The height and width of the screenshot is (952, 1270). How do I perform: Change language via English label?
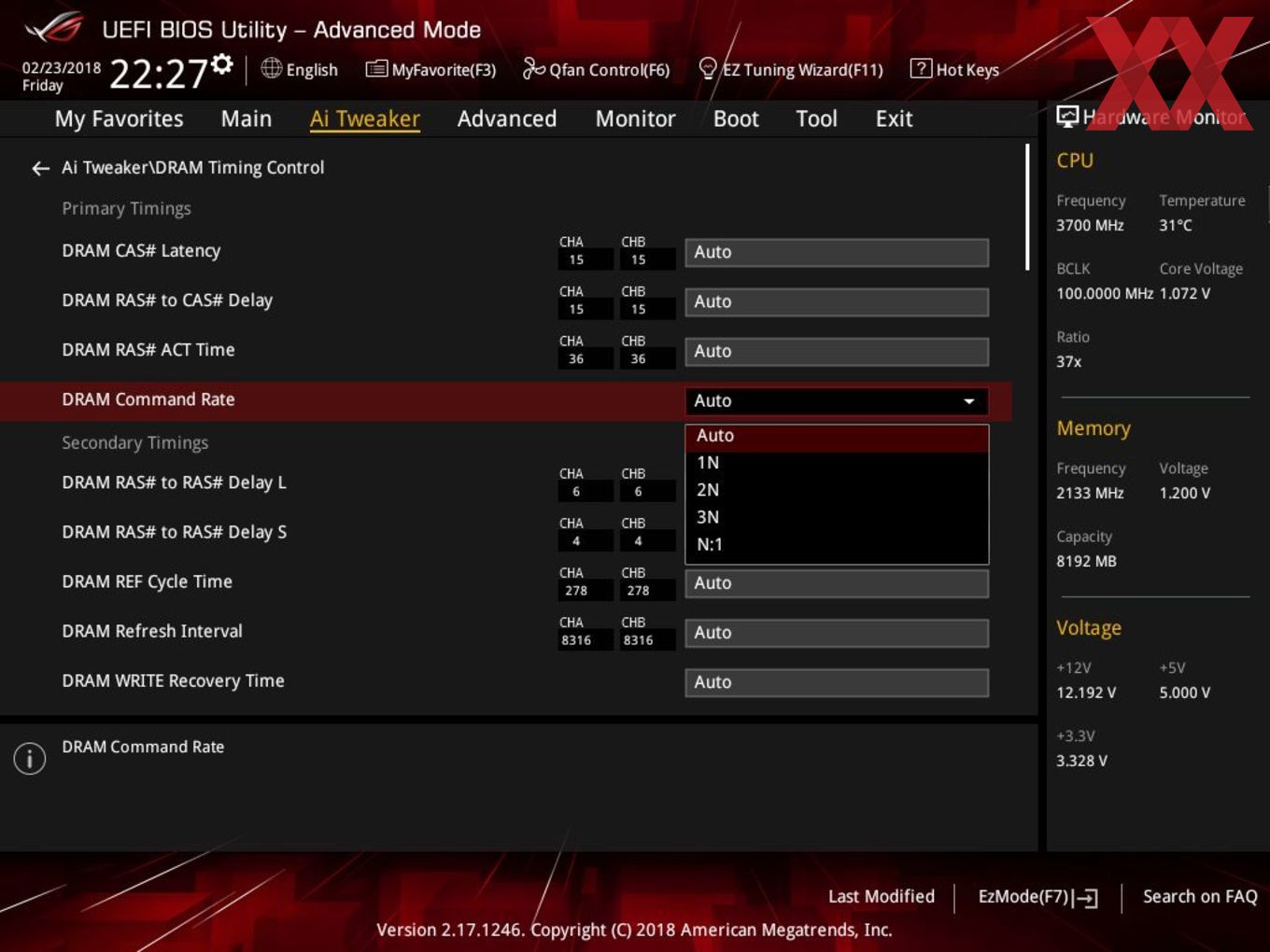coord(312,70)
